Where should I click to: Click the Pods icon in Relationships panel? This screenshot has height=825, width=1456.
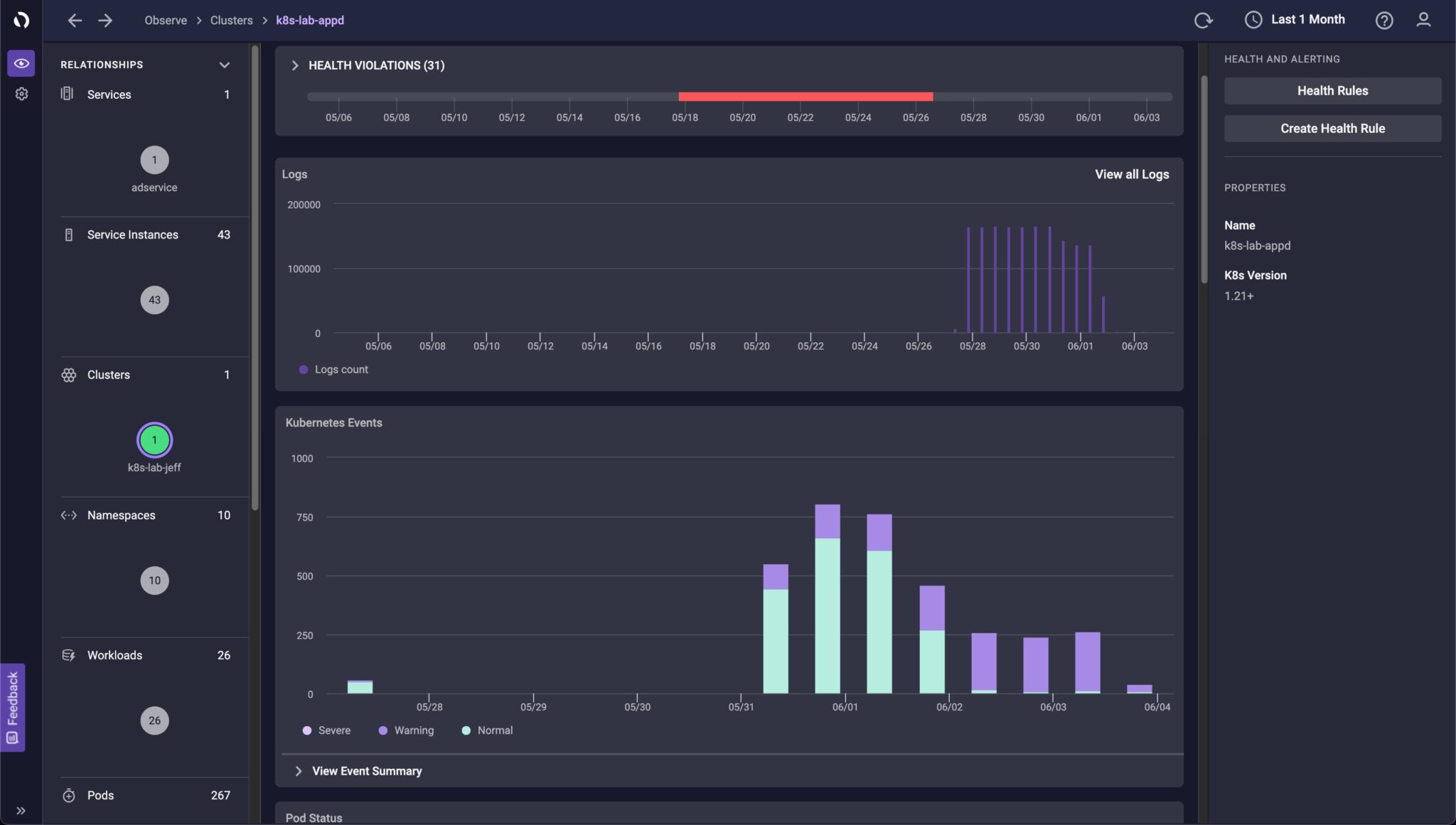coord(70,794)
